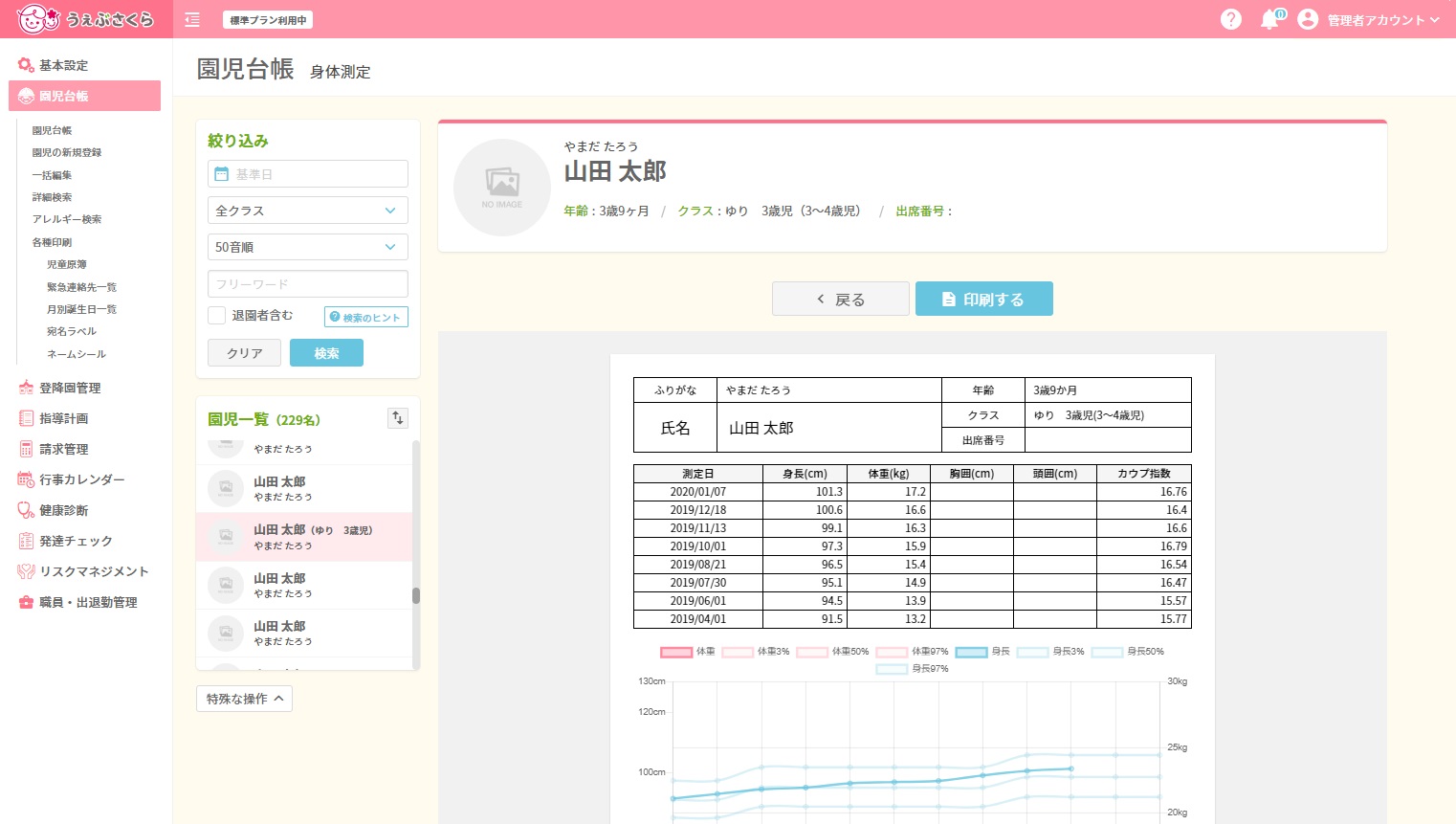Click the 検索のヒント question icon
1456x824 pixels.
click(334, 318)
